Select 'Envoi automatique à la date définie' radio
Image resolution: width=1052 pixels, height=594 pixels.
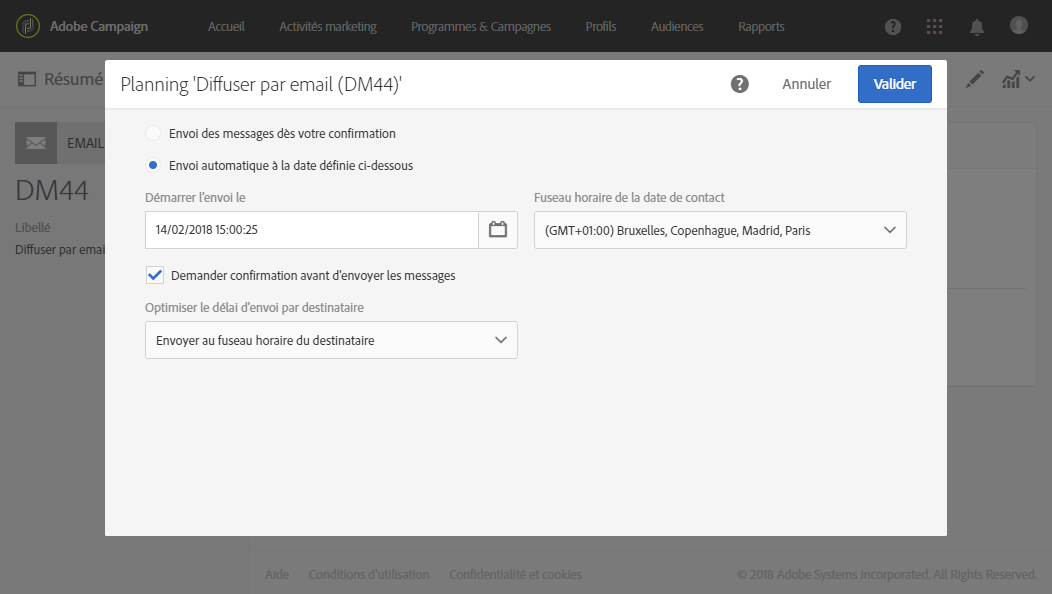pos(153,165)
